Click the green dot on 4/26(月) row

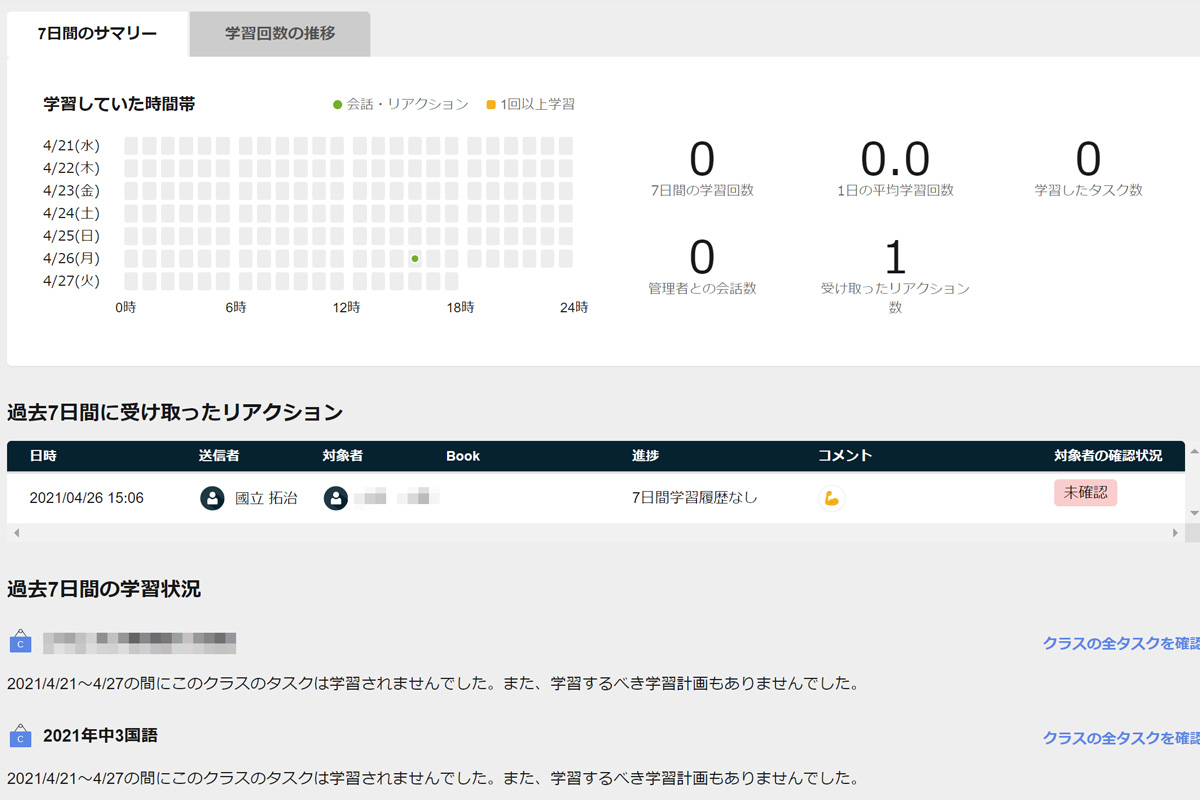(x=414, y=259)
